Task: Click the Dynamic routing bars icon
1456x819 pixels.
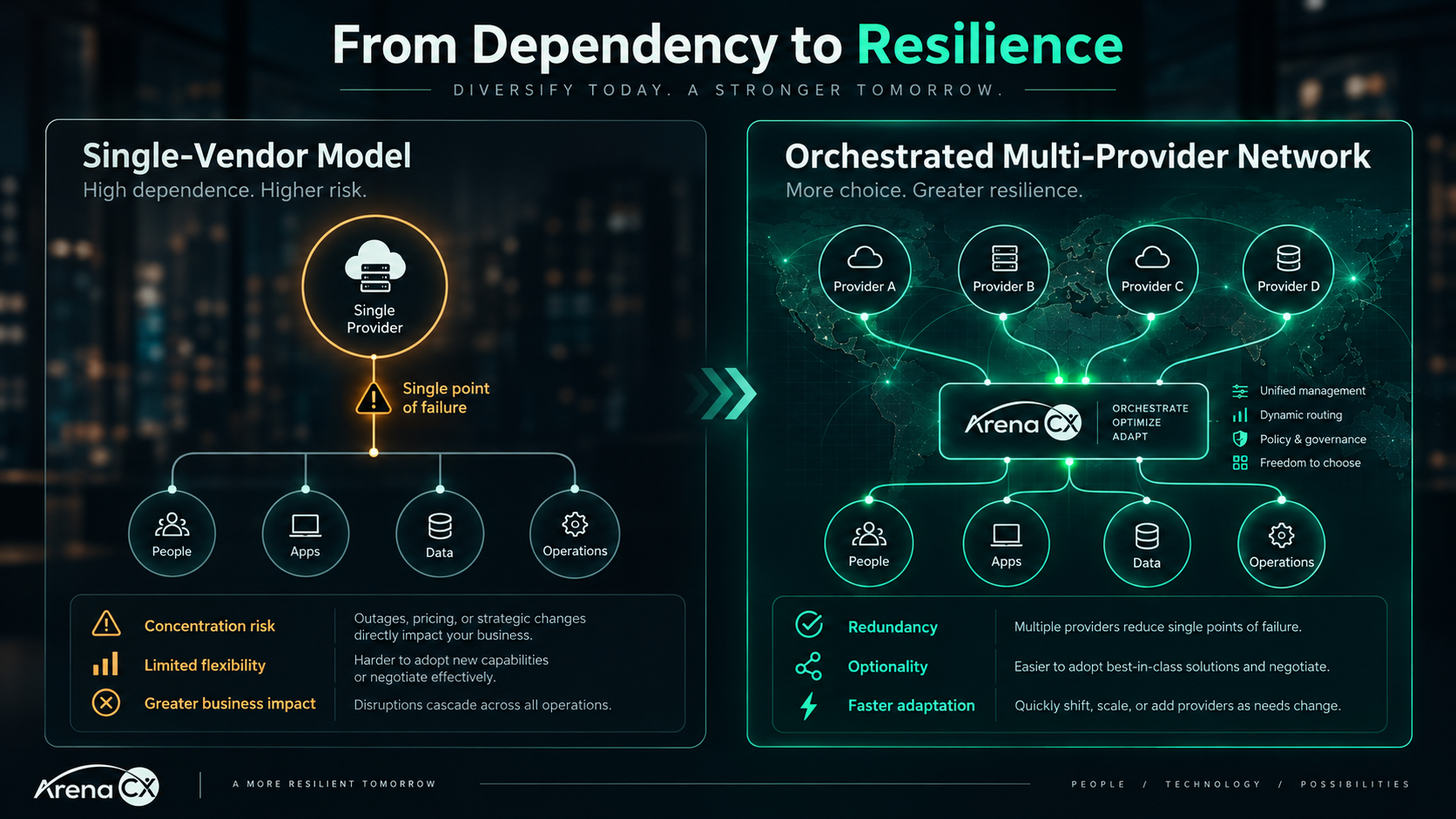Action: point(1240,415)
